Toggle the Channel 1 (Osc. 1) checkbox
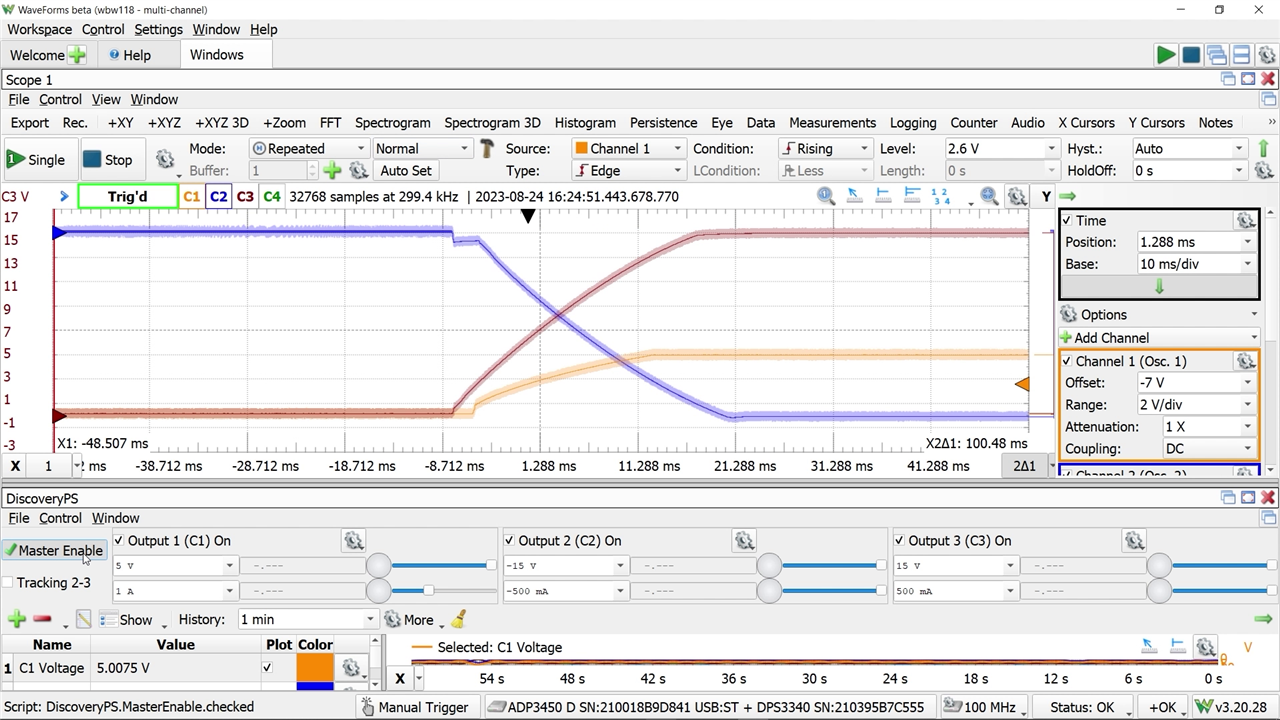This screenshot has width=1280, height=720. pyautogui.click(x=1067, y=361)
